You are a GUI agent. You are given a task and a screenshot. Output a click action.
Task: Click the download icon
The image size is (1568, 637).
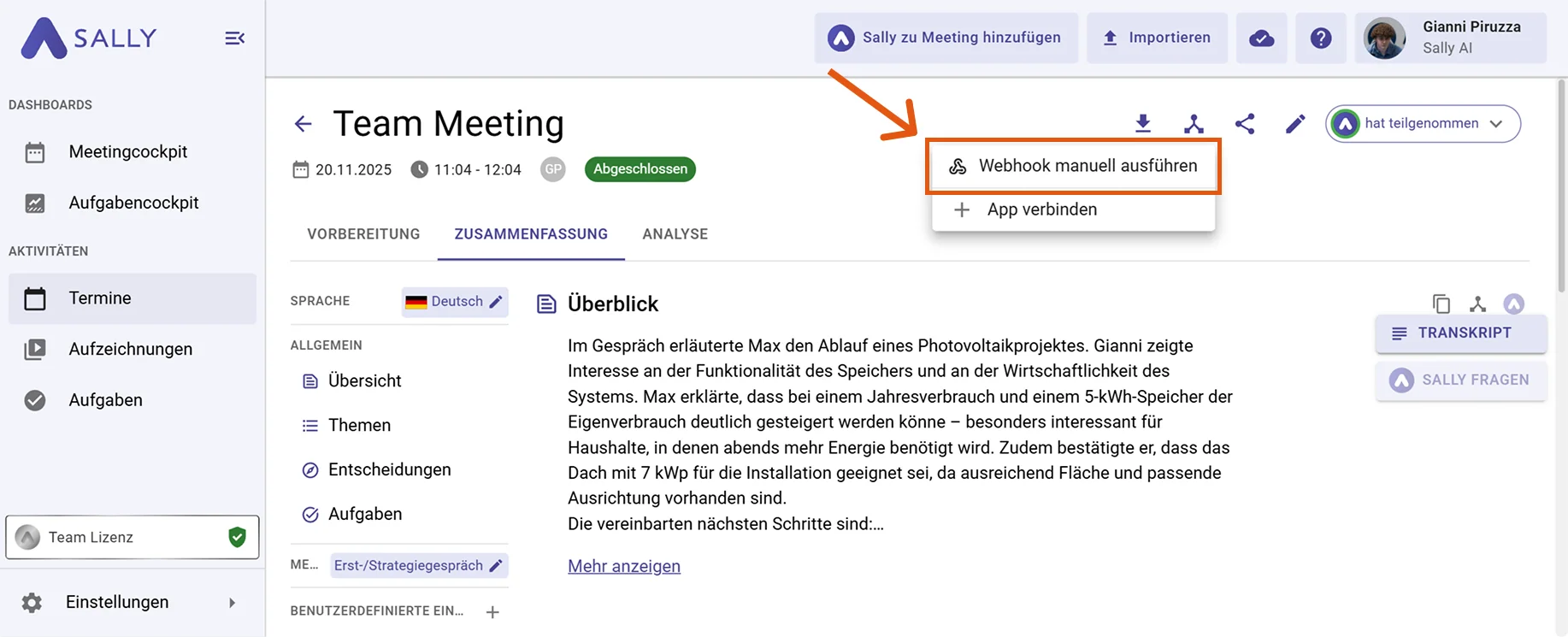pos(1142,123)
